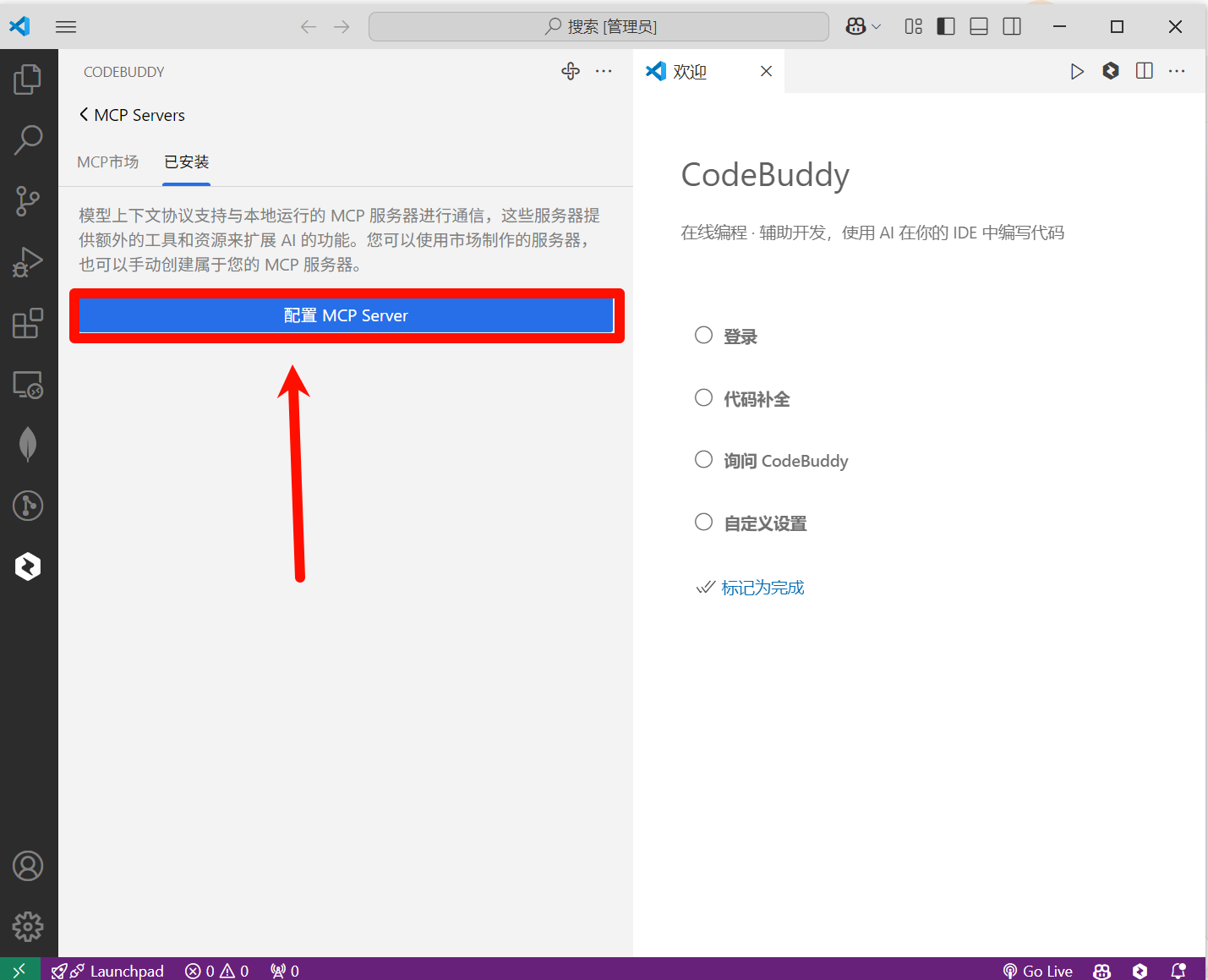Viewport: 1208px width, 980px height.
Task: Click the 搜索 [管理员] command center field
Action: point(599,27)
